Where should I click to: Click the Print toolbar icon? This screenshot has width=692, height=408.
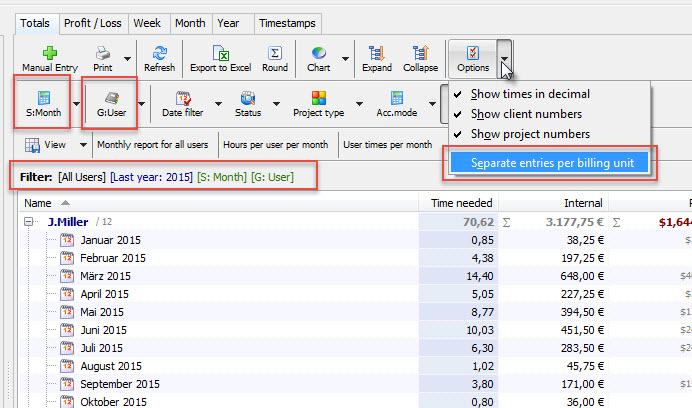coord(102,53)
